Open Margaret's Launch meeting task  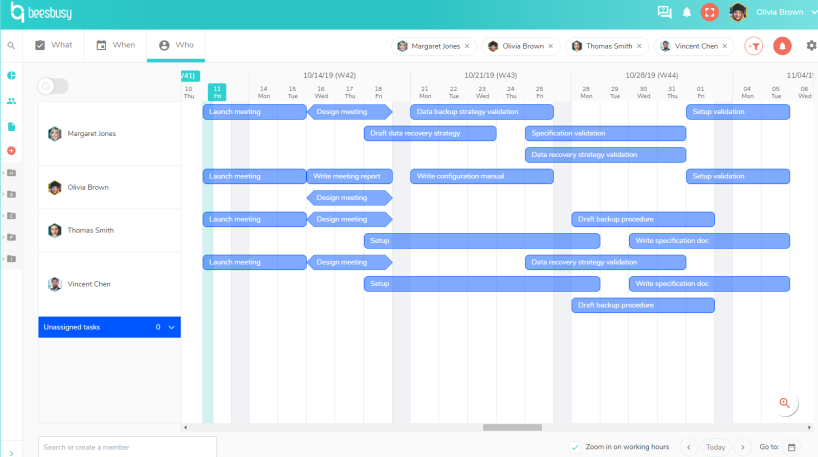click(254, 112)
